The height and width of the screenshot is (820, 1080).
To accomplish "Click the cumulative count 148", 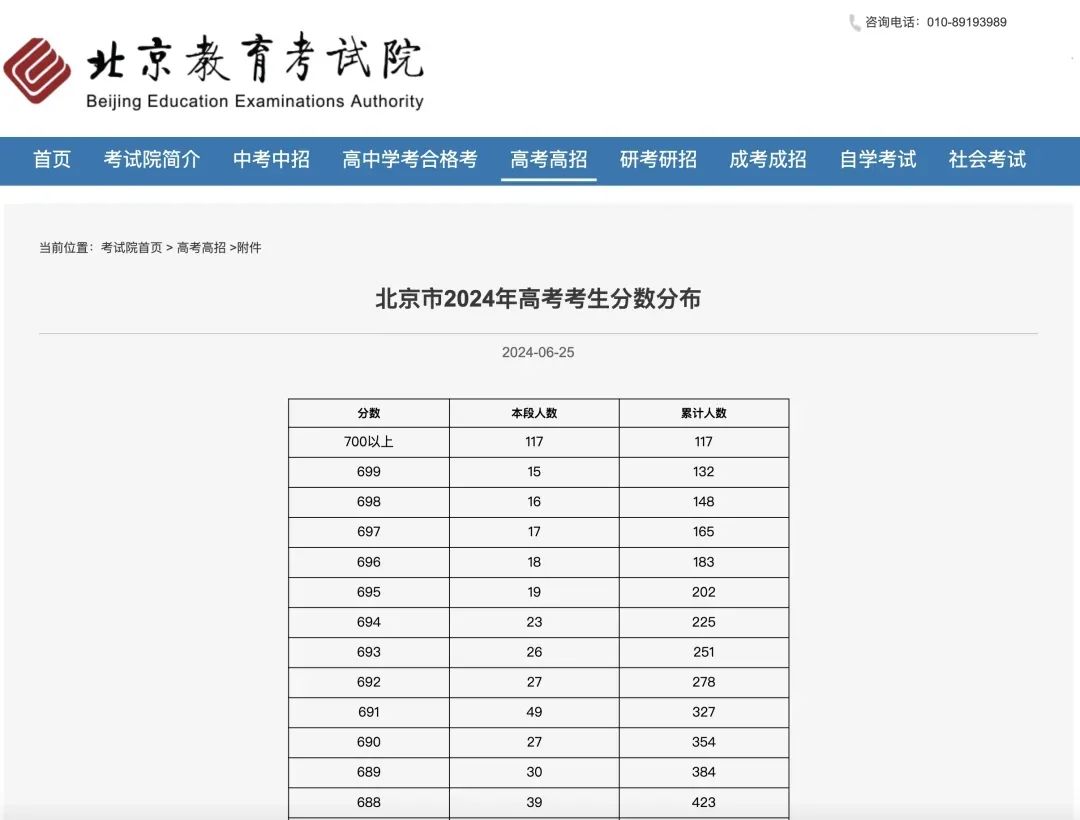I will click(x=703, y=502).
